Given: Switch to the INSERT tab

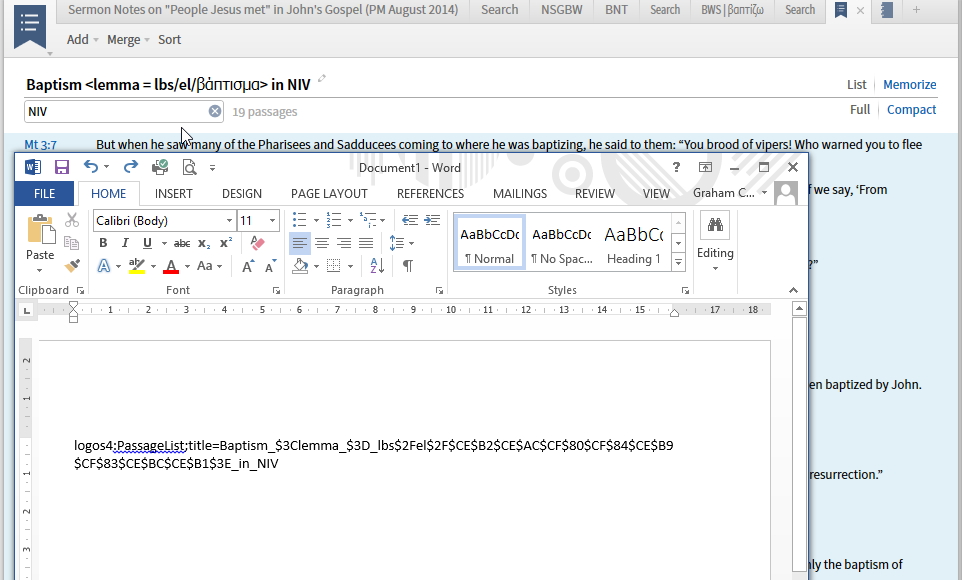Looking at the screenshot, I should (174, 193).
